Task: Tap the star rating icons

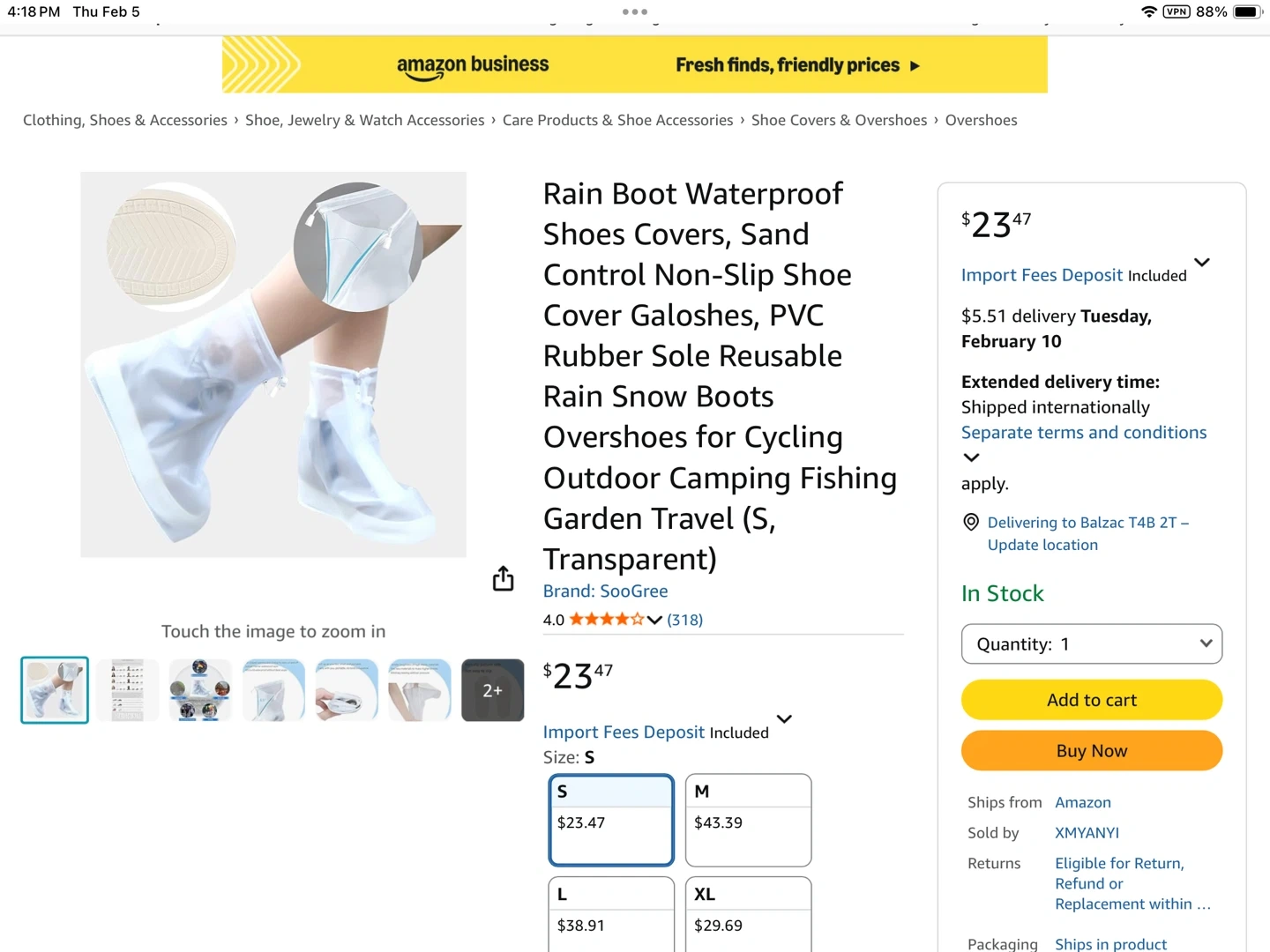Action: click(x=606, y=620)
